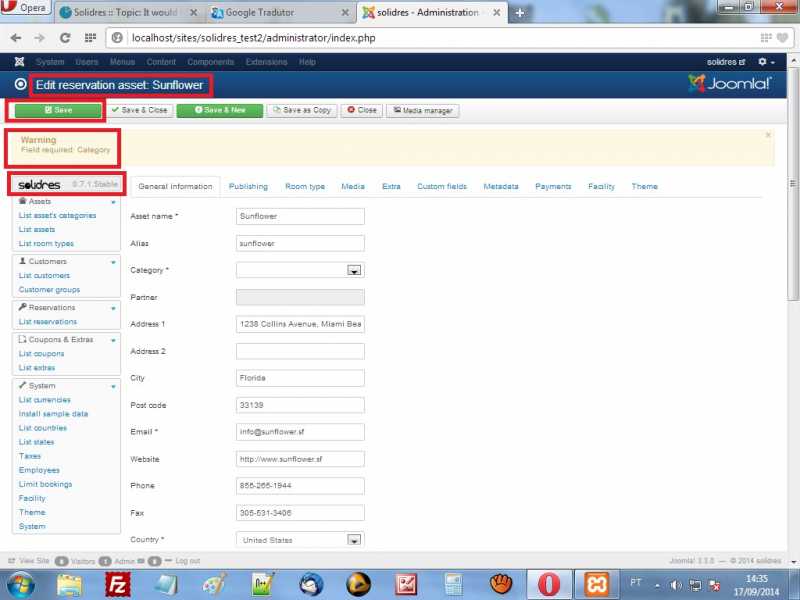Launch FileZilla from the taskbar
The image size is (800, 600).
pos(119,584)
